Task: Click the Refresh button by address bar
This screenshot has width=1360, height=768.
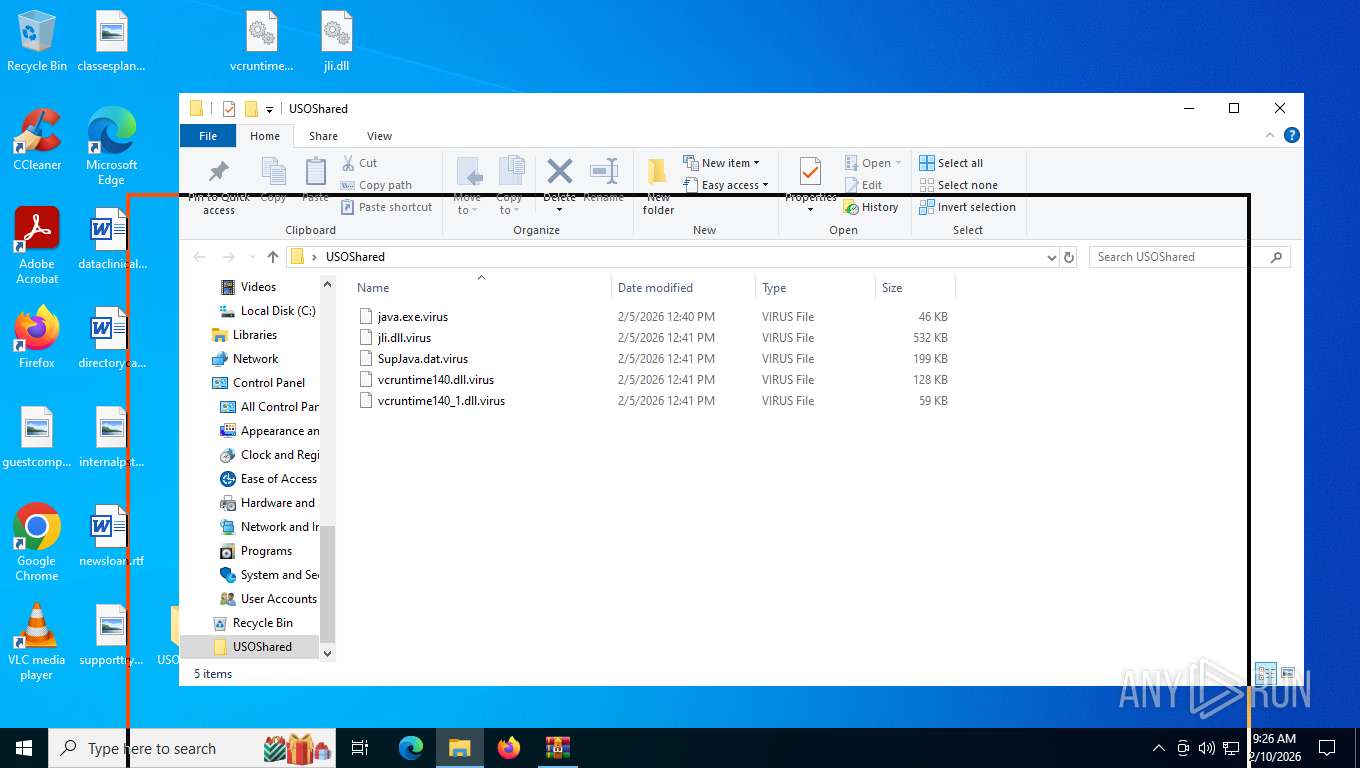Action: [x=1069, y=257]
